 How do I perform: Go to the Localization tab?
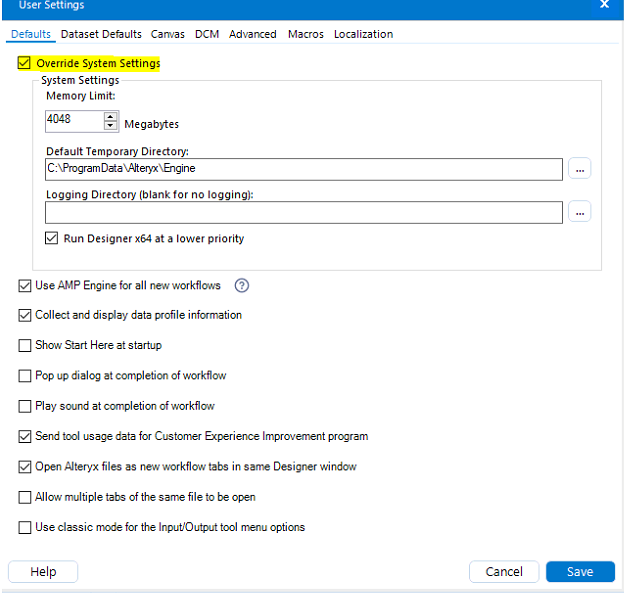tap(363, 34)
